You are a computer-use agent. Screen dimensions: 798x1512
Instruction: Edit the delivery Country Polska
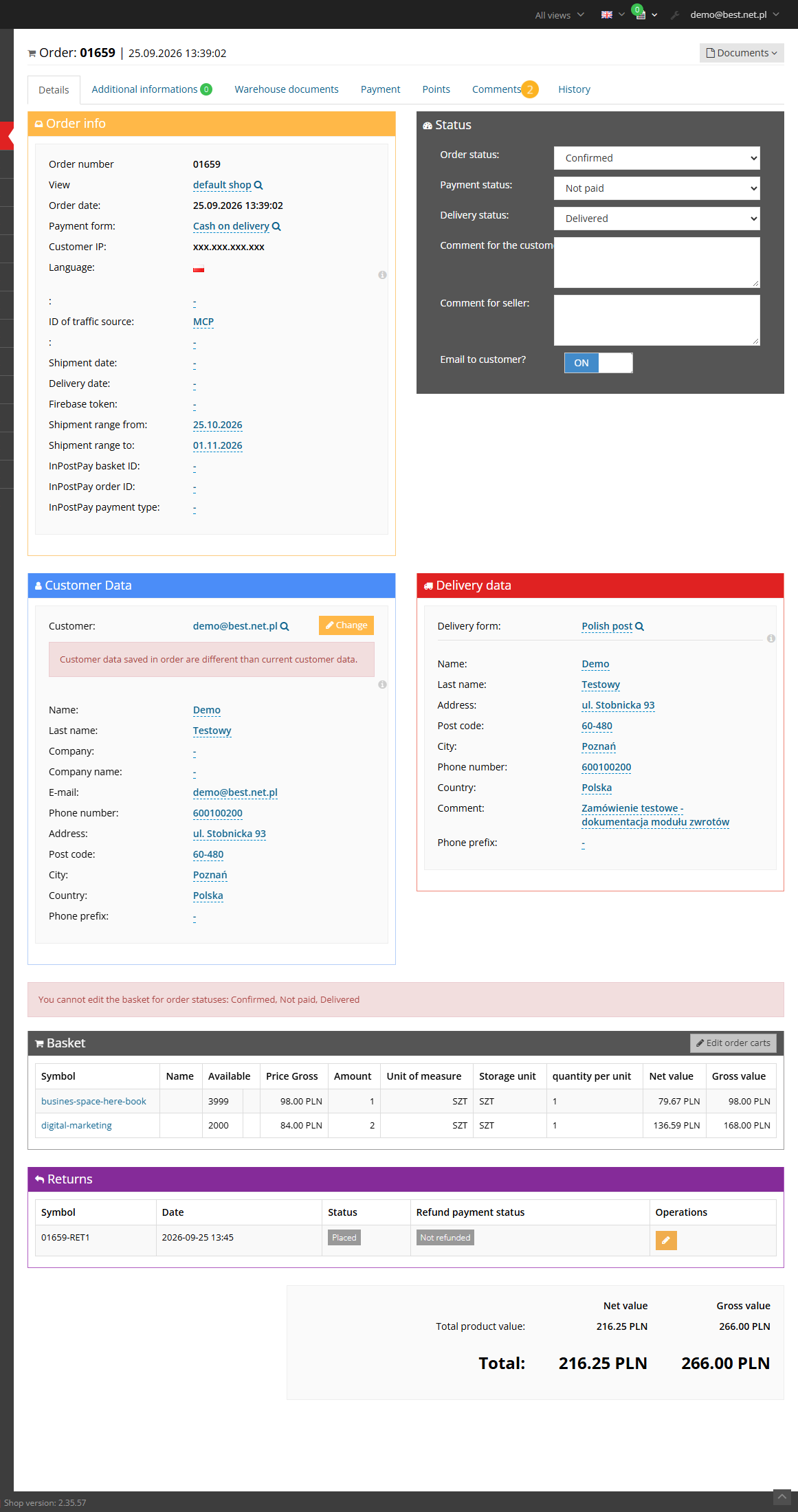click(597, 788)
